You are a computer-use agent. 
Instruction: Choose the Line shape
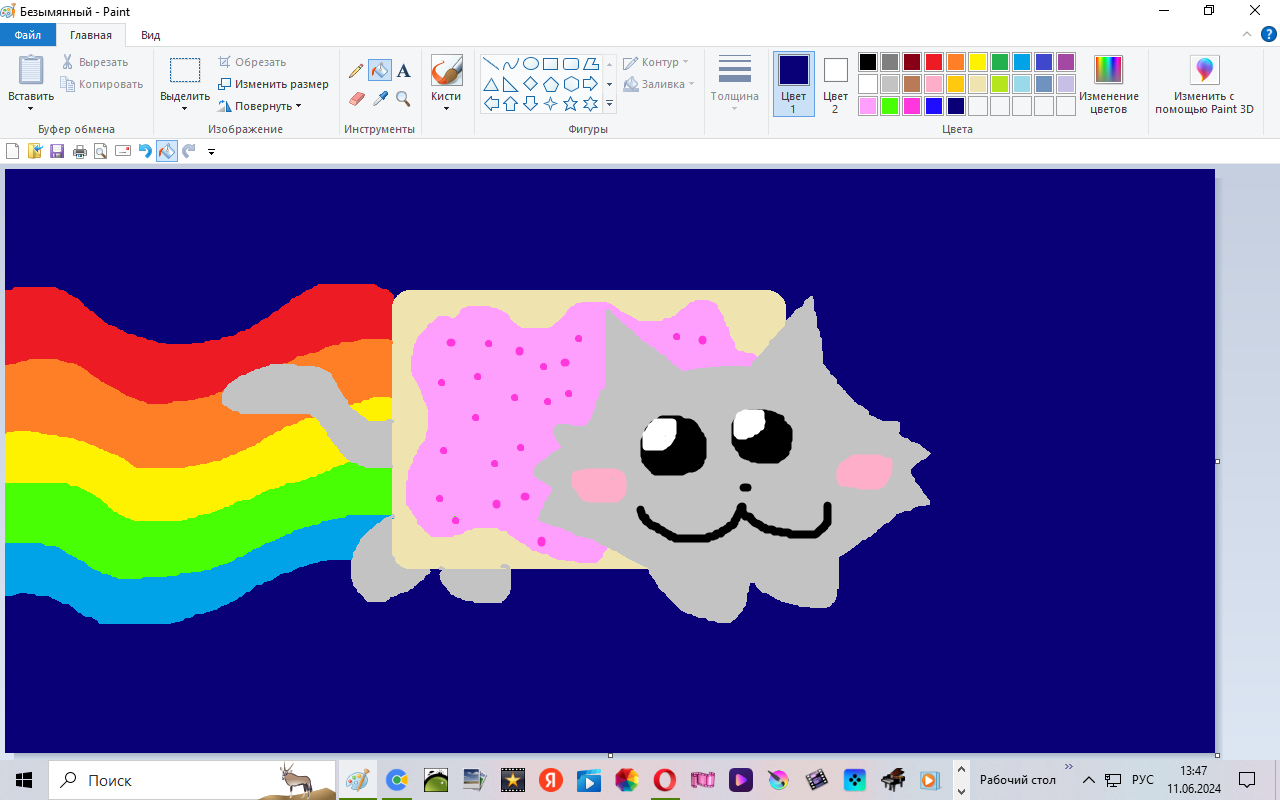click(491, 64)
